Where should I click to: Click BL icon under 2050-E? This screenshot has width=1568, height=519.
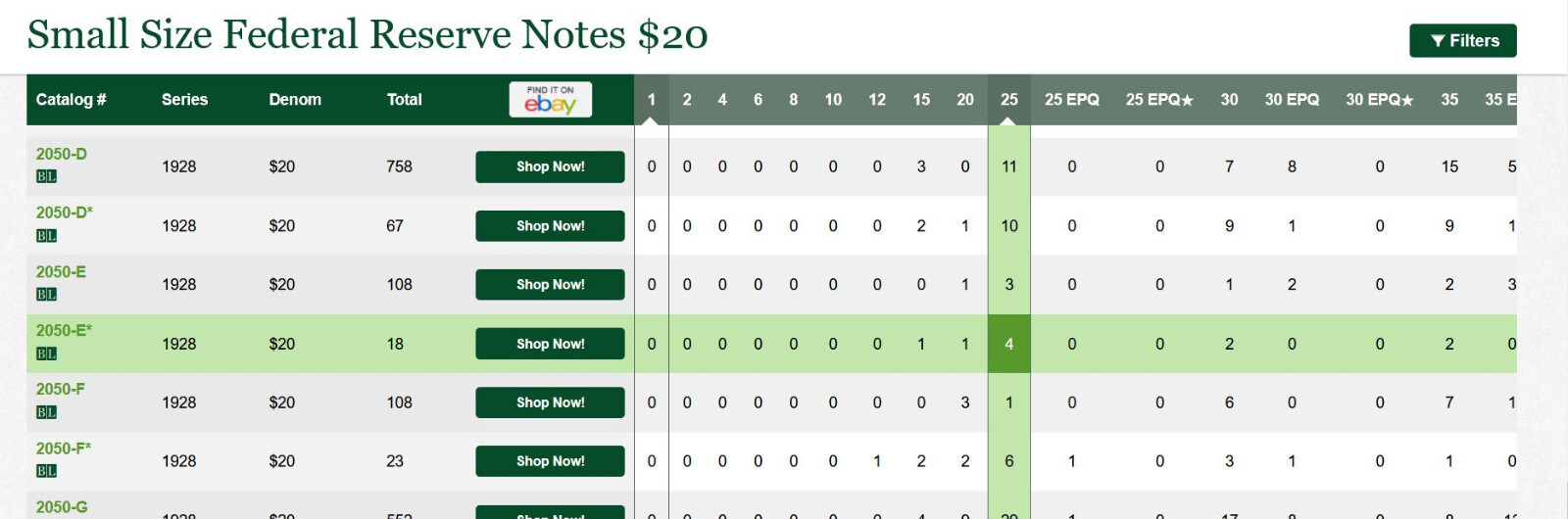point(46,294)
